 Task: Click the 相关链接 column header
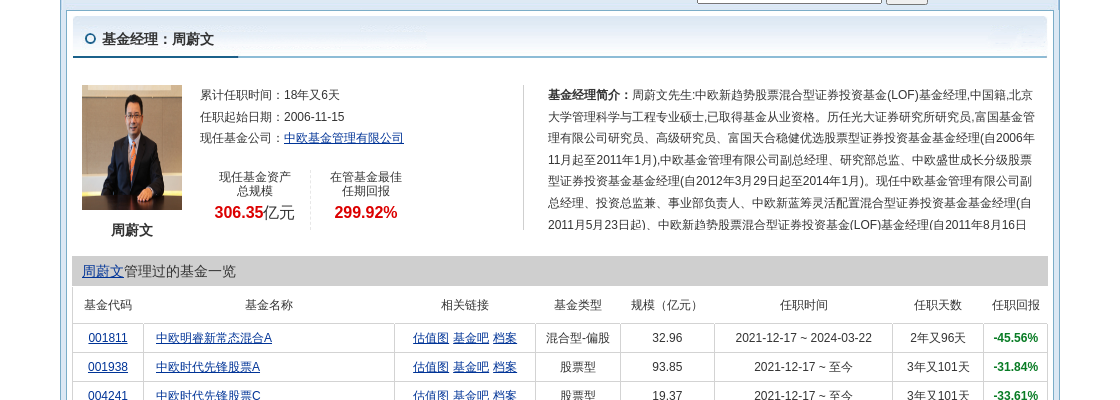pyautogui.click(x=465, y=305)
